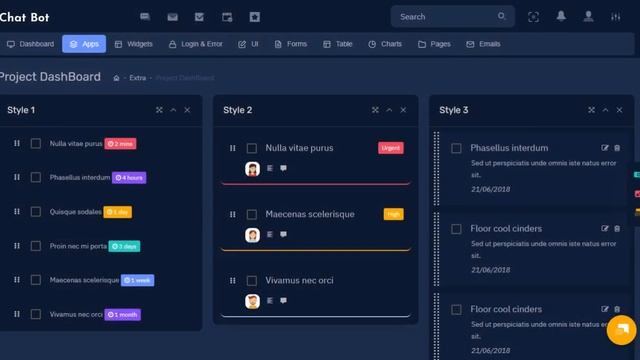This screenshot has height=360, width=640.
Task: Expand the Style 3 panel fullscreen icon
Action: click(x=591, y=110)
